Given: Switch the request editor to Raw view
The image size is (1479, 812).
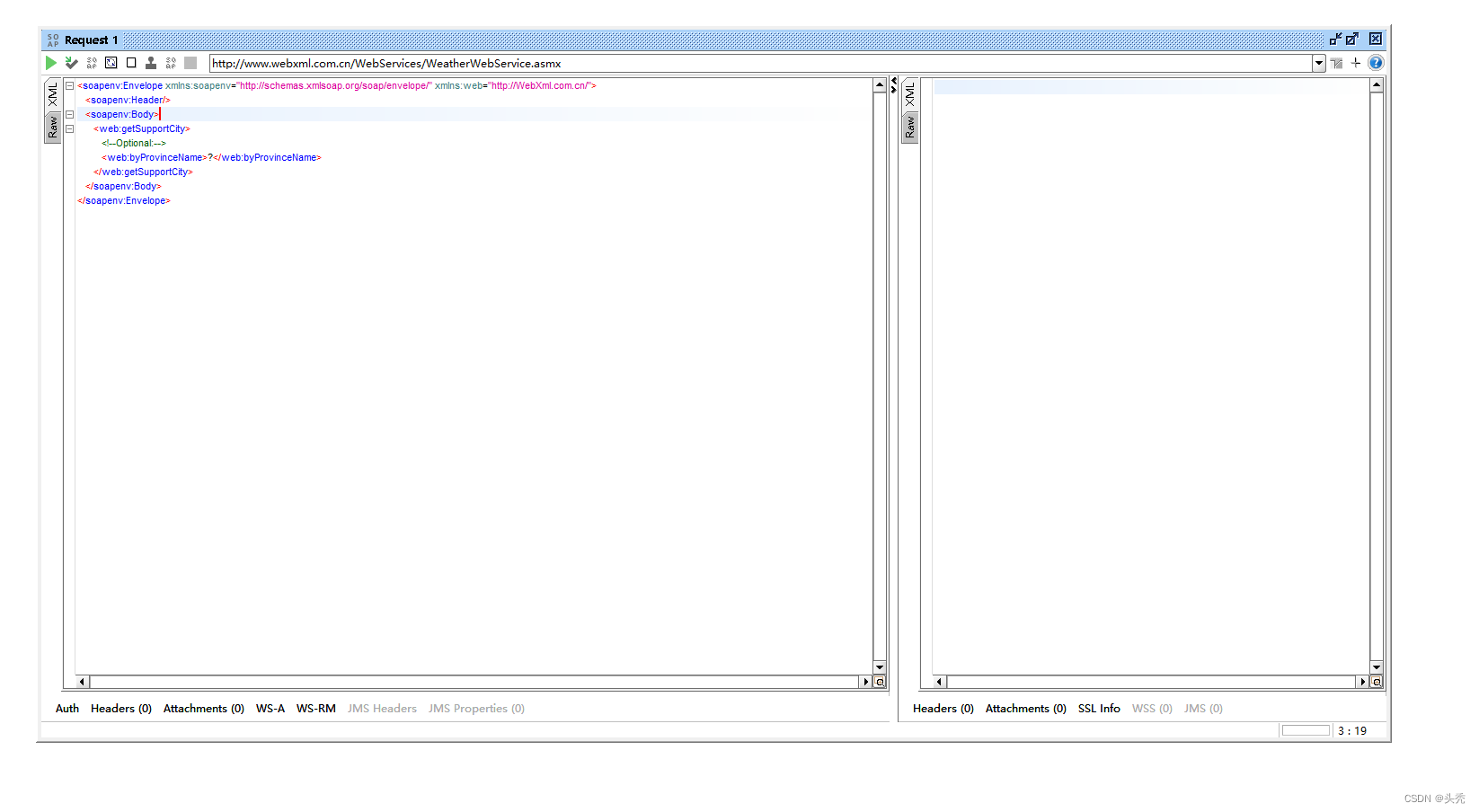Looking at the screenshot, I should click(x=52, y=127).
